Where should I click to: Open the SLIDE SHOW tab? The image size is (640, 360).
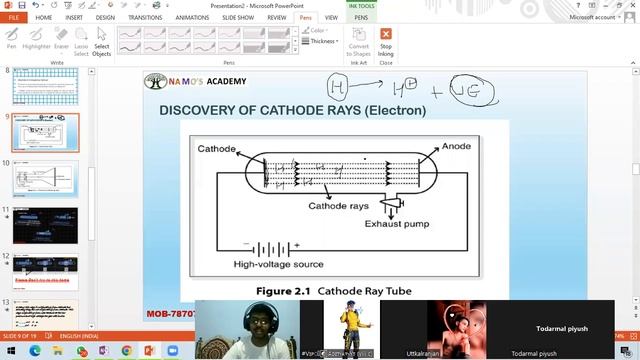click(x=238, y=18)
